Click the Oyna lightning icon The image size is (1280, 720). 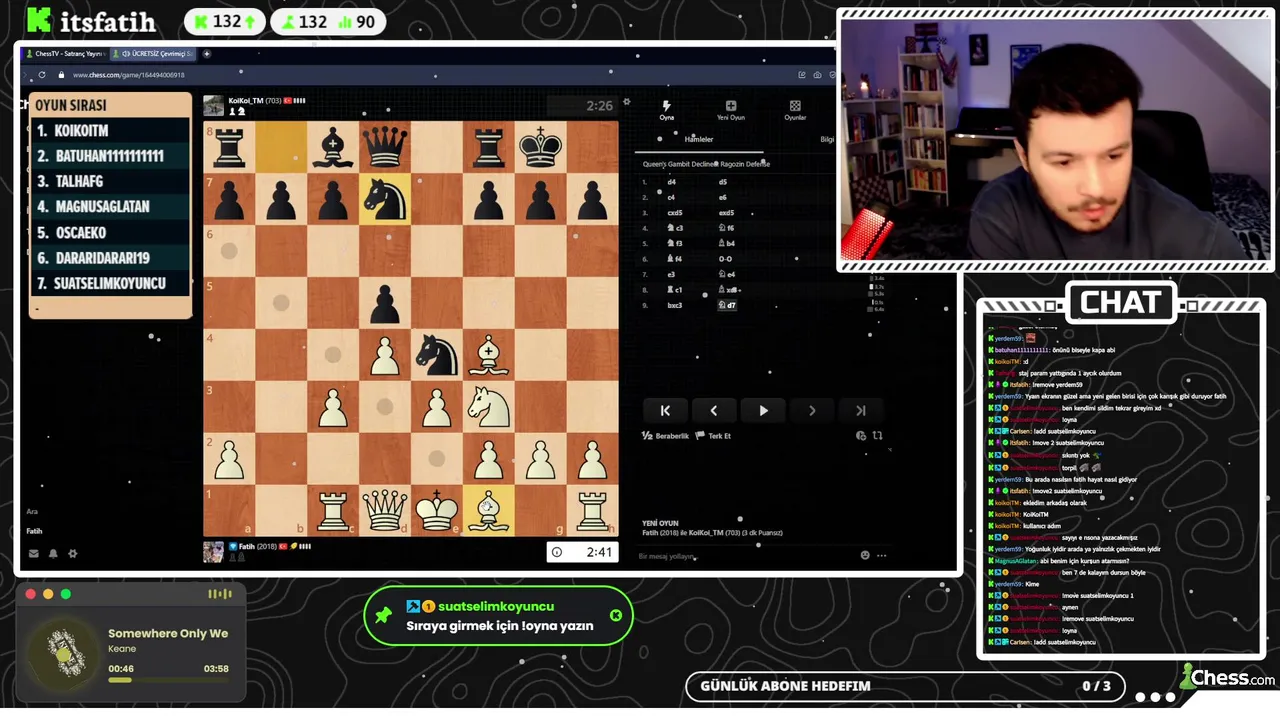tap(666, 105)
